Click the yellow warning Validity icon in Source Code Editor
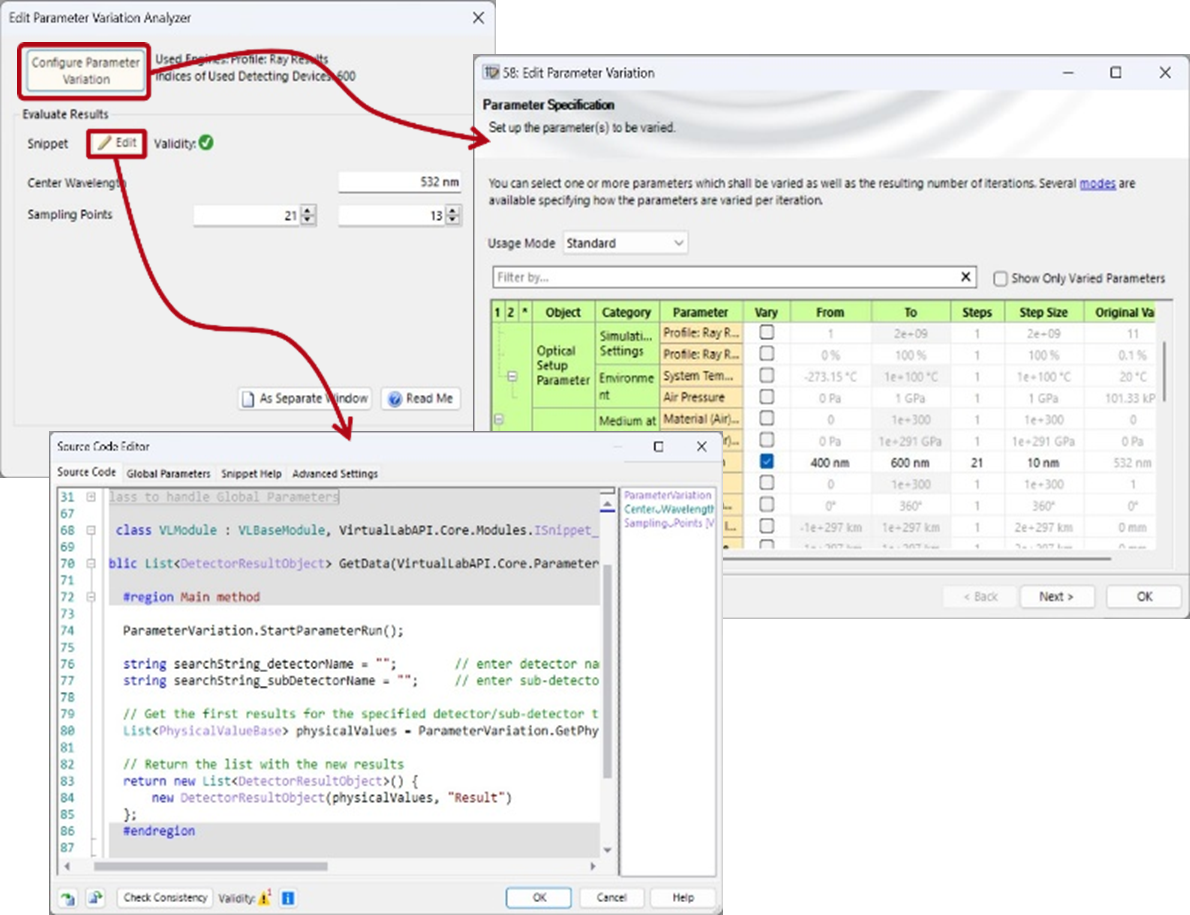 (265, 898)
